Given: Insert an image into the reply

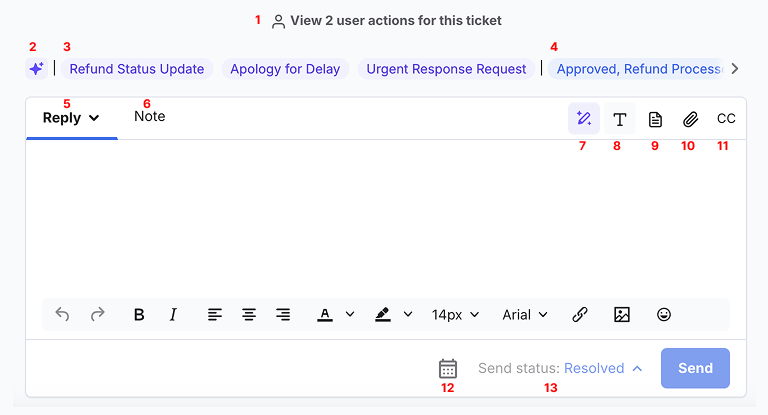Looking at the screenshot, I should pos(622,315).
